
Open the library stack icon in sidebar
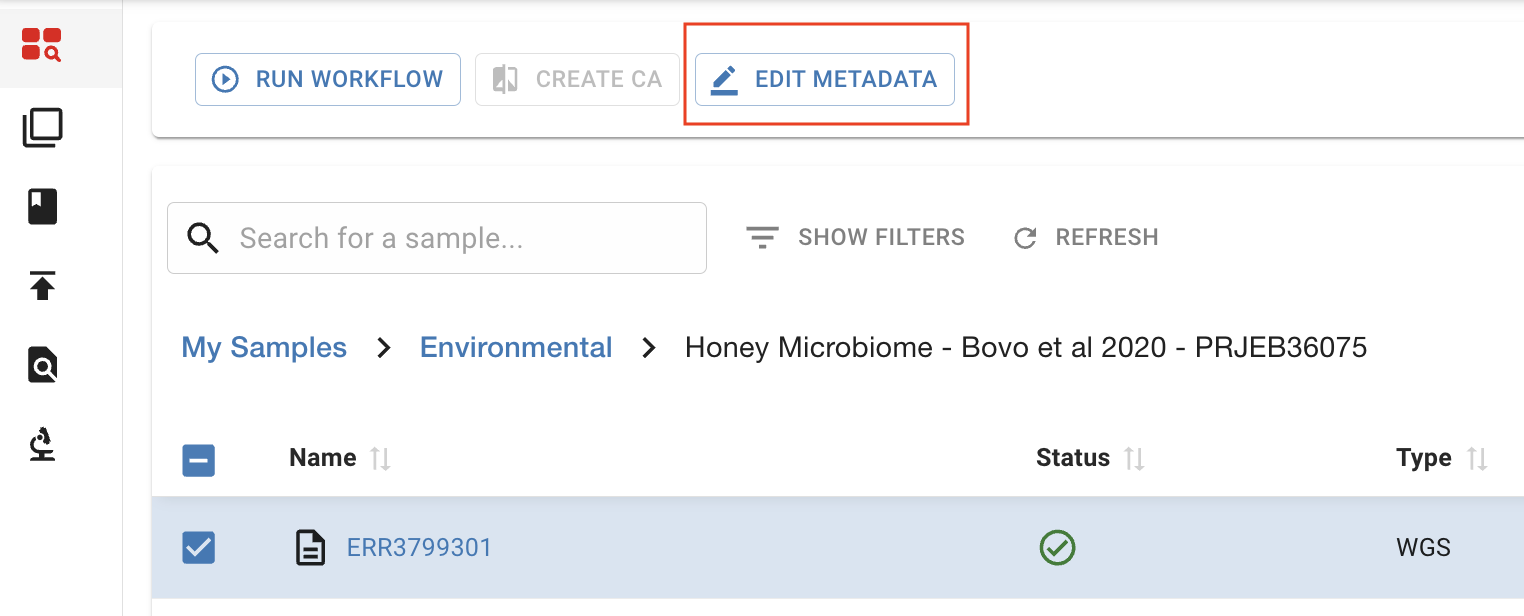[x=42, y=128]
